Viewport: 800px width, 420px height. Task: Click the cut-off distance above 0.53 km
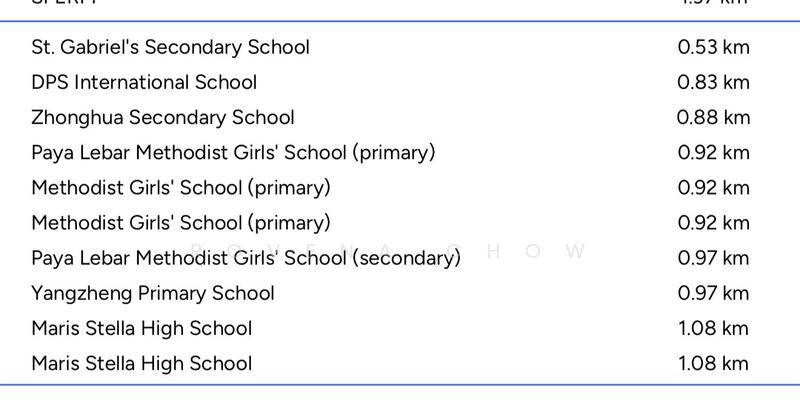[713, 3]
